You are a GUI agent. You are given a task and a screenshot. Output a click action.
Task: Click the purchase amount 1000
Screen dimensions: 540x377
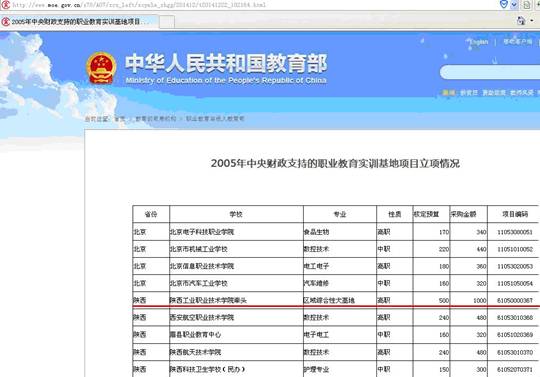[x=480, y=301]
